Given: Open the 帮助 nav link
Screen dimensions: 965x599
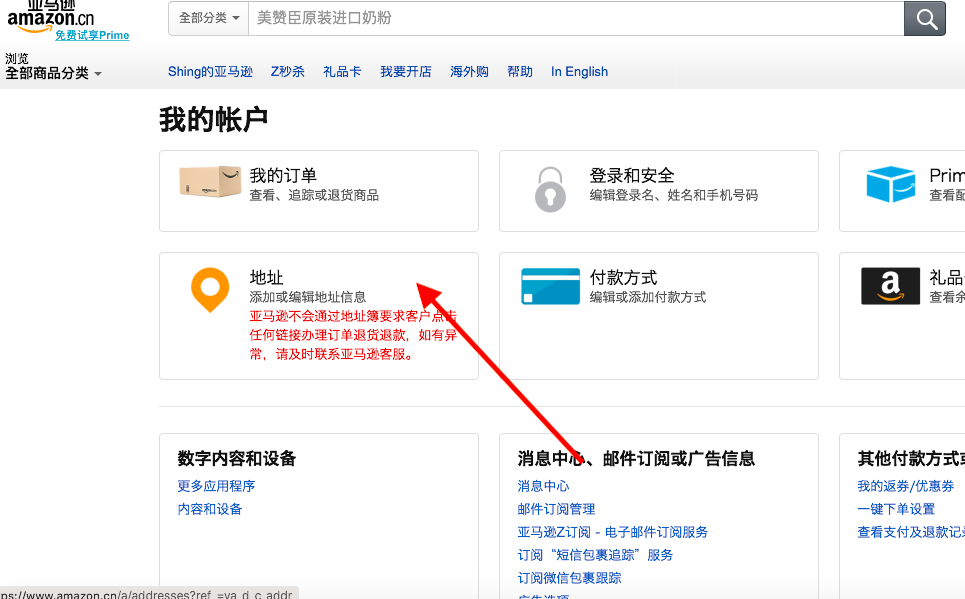Looking at the screenshot, I should tap(520, 72).
